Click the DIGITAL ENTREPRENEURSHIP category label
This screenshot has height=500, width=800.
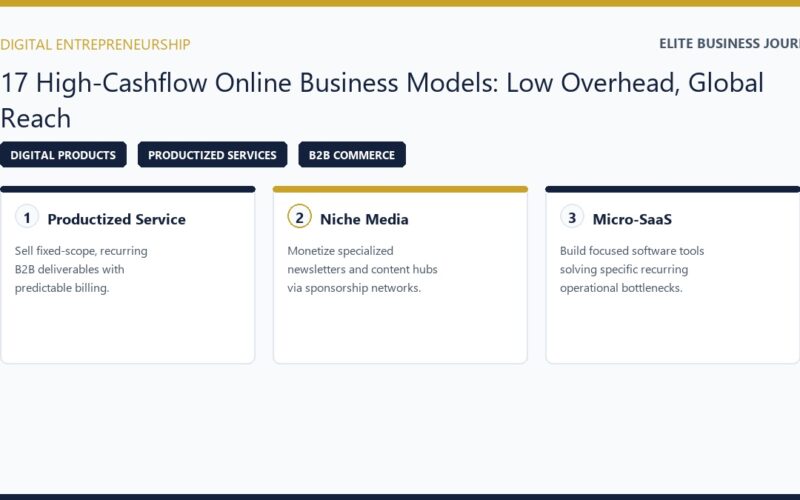point(95,44)
